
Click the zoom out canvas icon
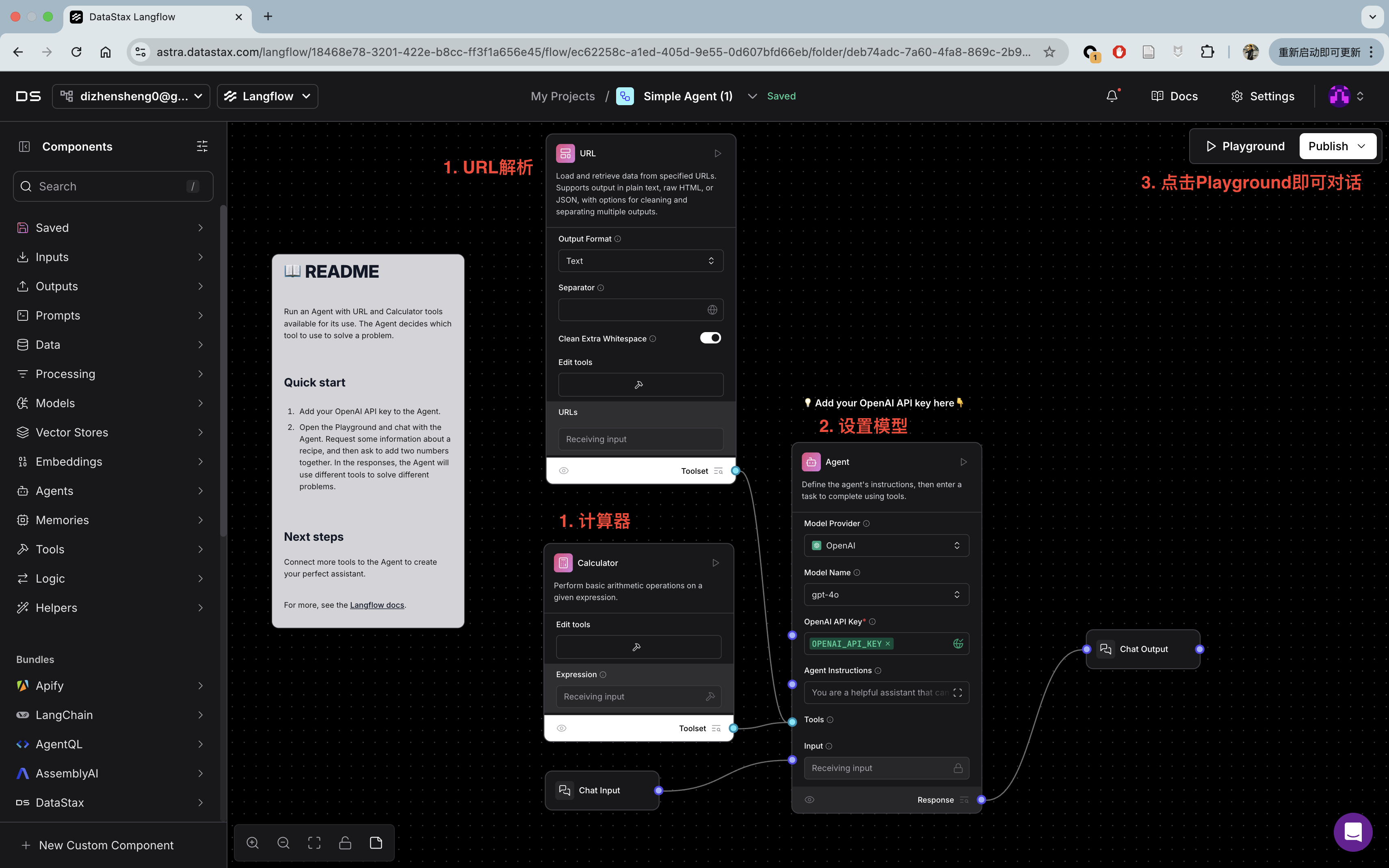(x=283, y=843)
